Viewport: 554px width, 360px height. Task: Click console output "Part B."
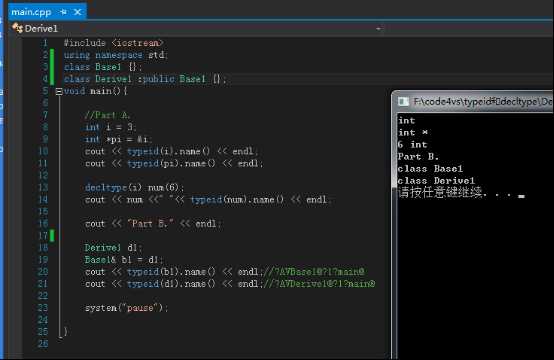[x=418, y=157]
